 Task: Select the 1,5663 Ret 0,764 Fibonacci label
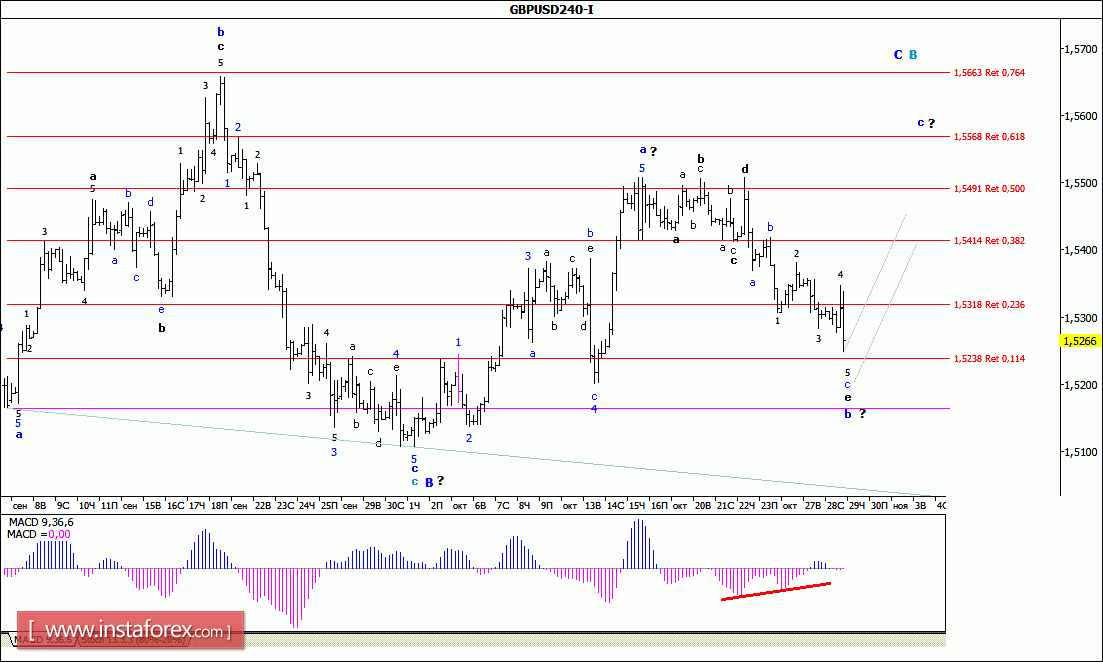[x=988, y=72]
